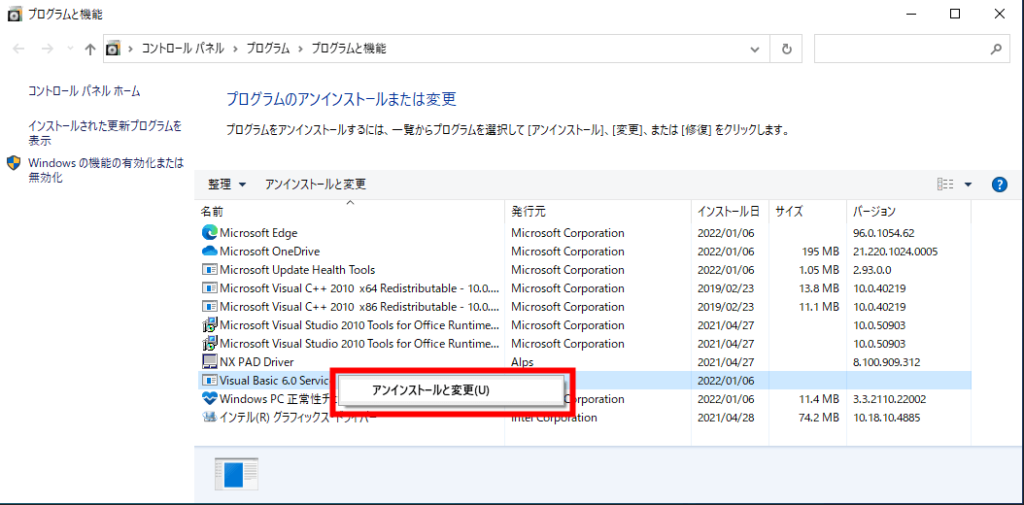
Task: Click the Microsoft Edge program icon
Action: point(209,233)
